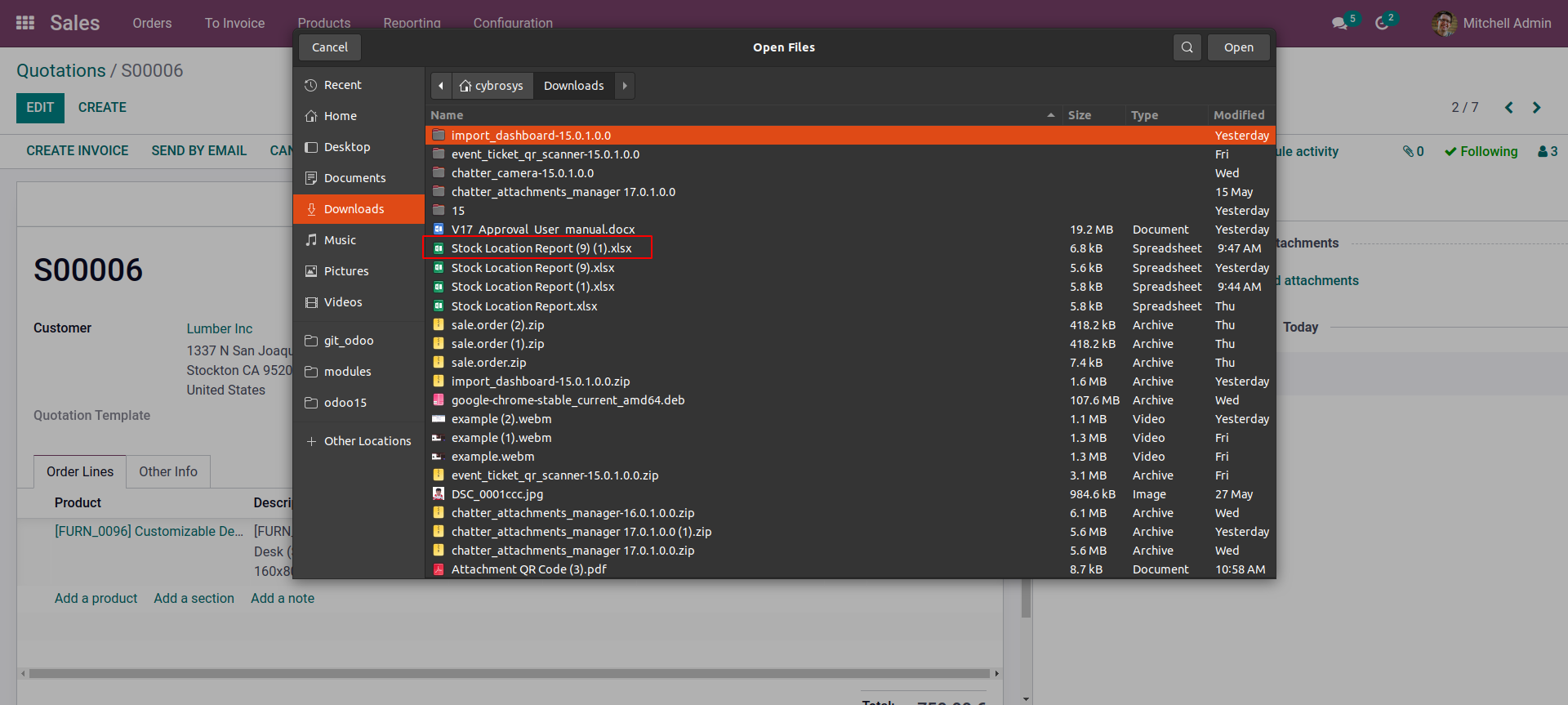
Task: Open Videos in the sidebar
Action: click(359, 302)
